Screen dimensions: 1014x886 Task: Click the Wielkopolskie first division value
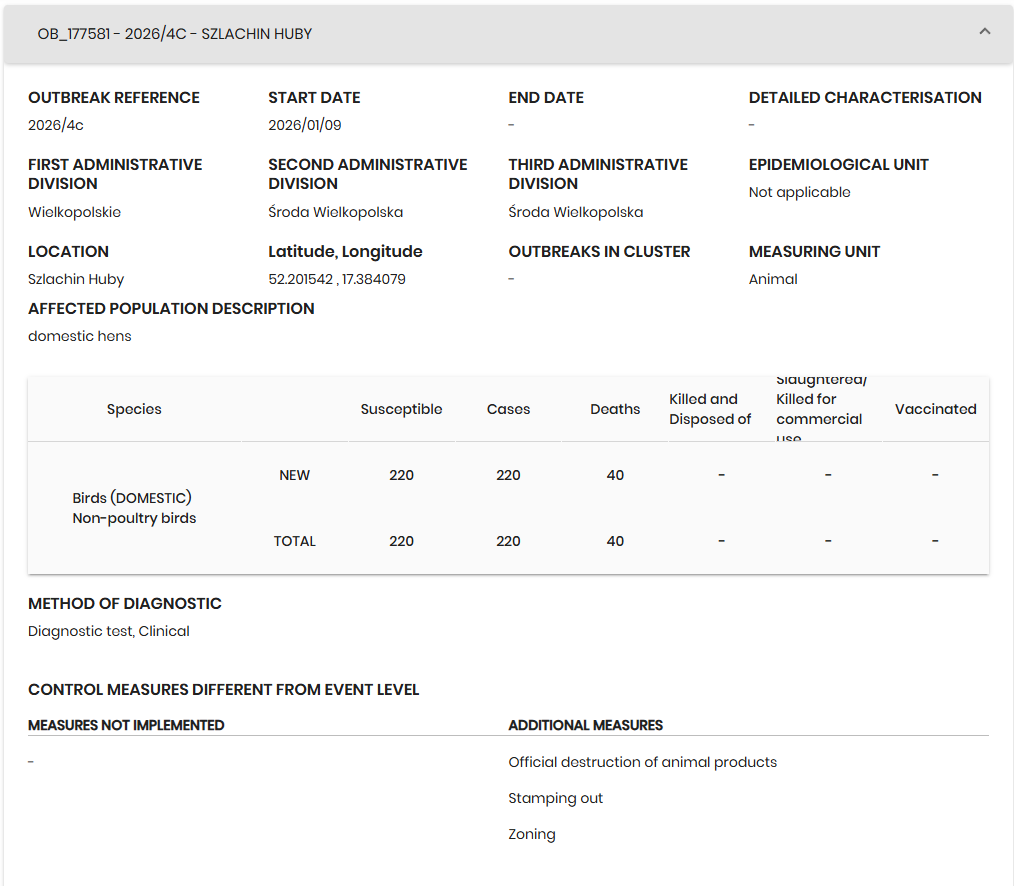[x=74, y=212]
